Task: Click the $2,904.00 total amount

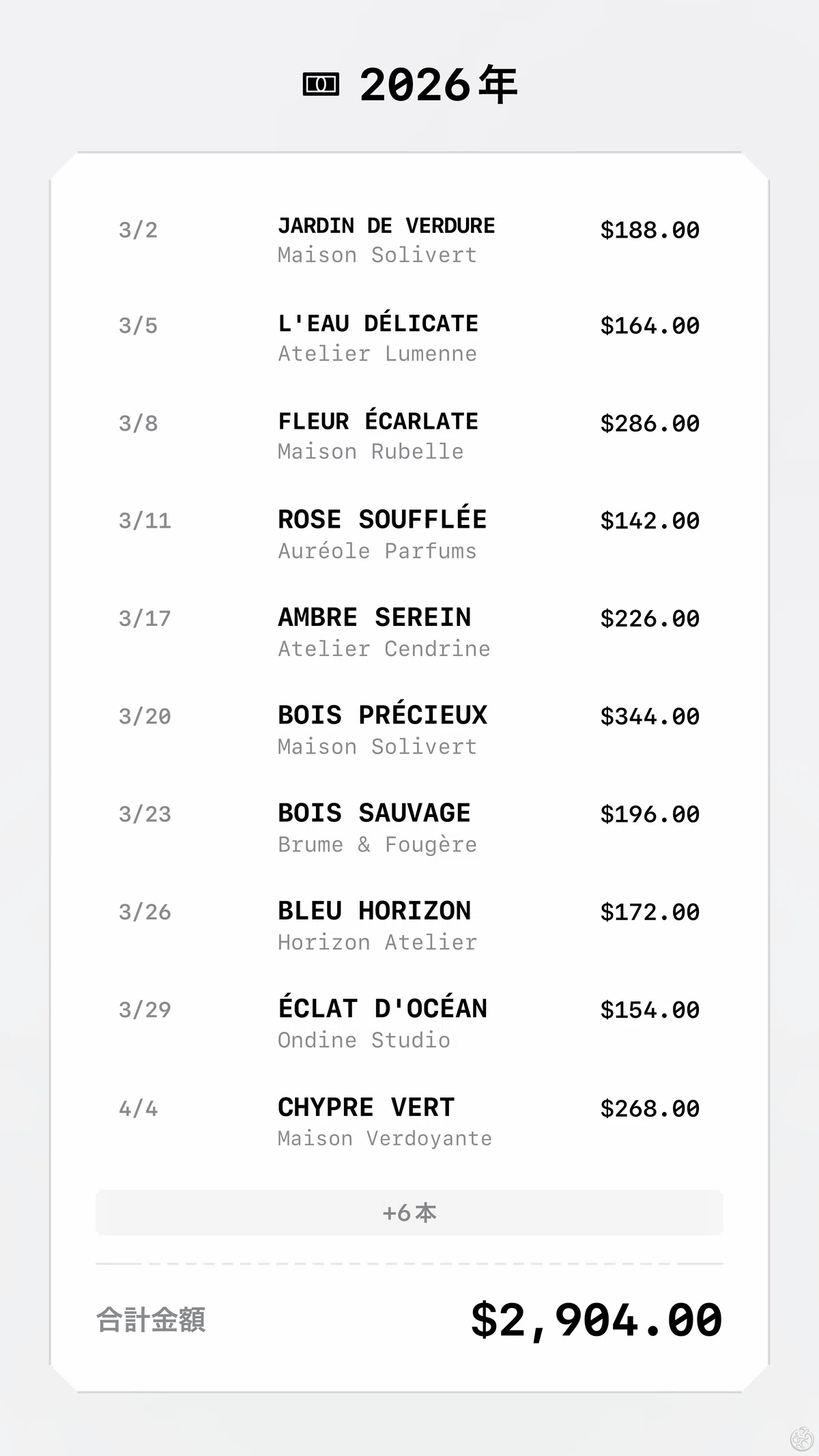Action: 597,1319
